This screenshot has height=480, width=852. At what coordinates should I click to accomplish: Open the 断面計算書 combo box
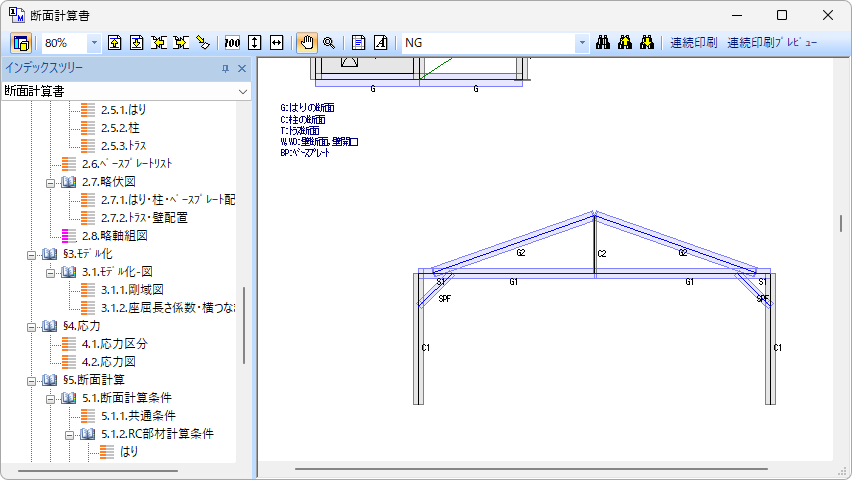pos(243,91)
